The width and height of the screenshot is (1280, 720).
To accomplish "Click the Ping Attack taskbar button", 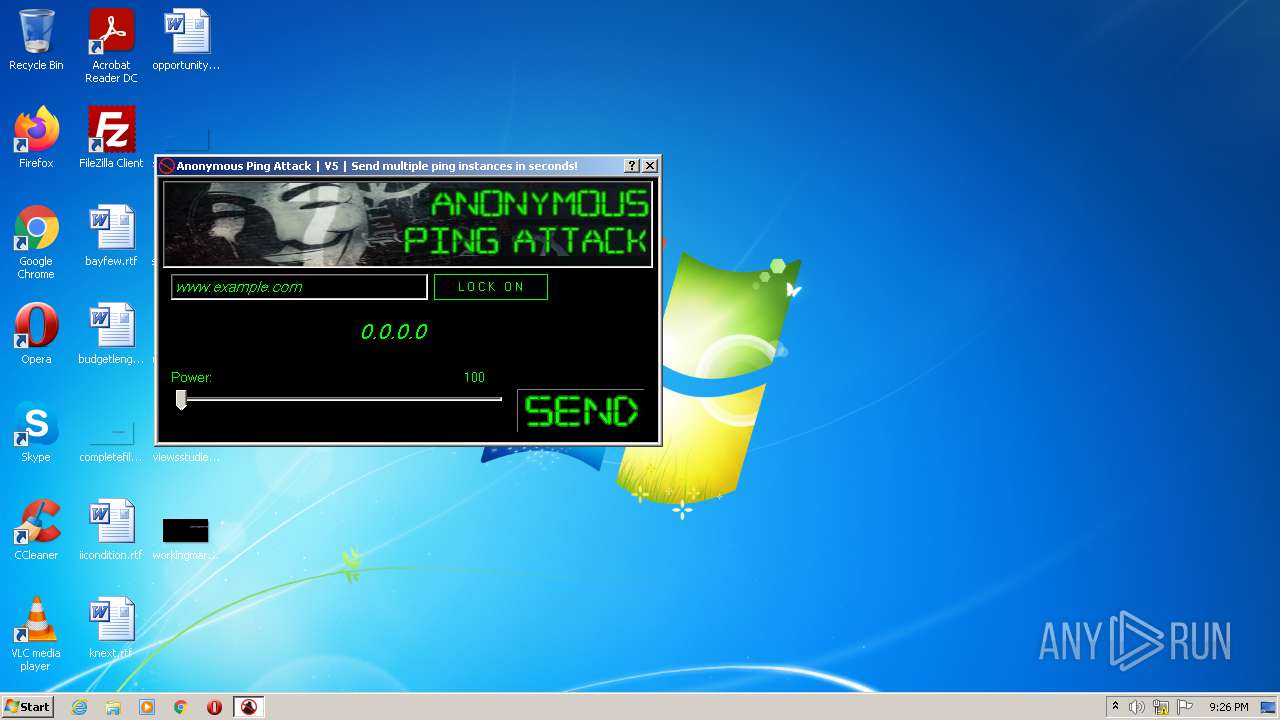I will tap(248, 707).
